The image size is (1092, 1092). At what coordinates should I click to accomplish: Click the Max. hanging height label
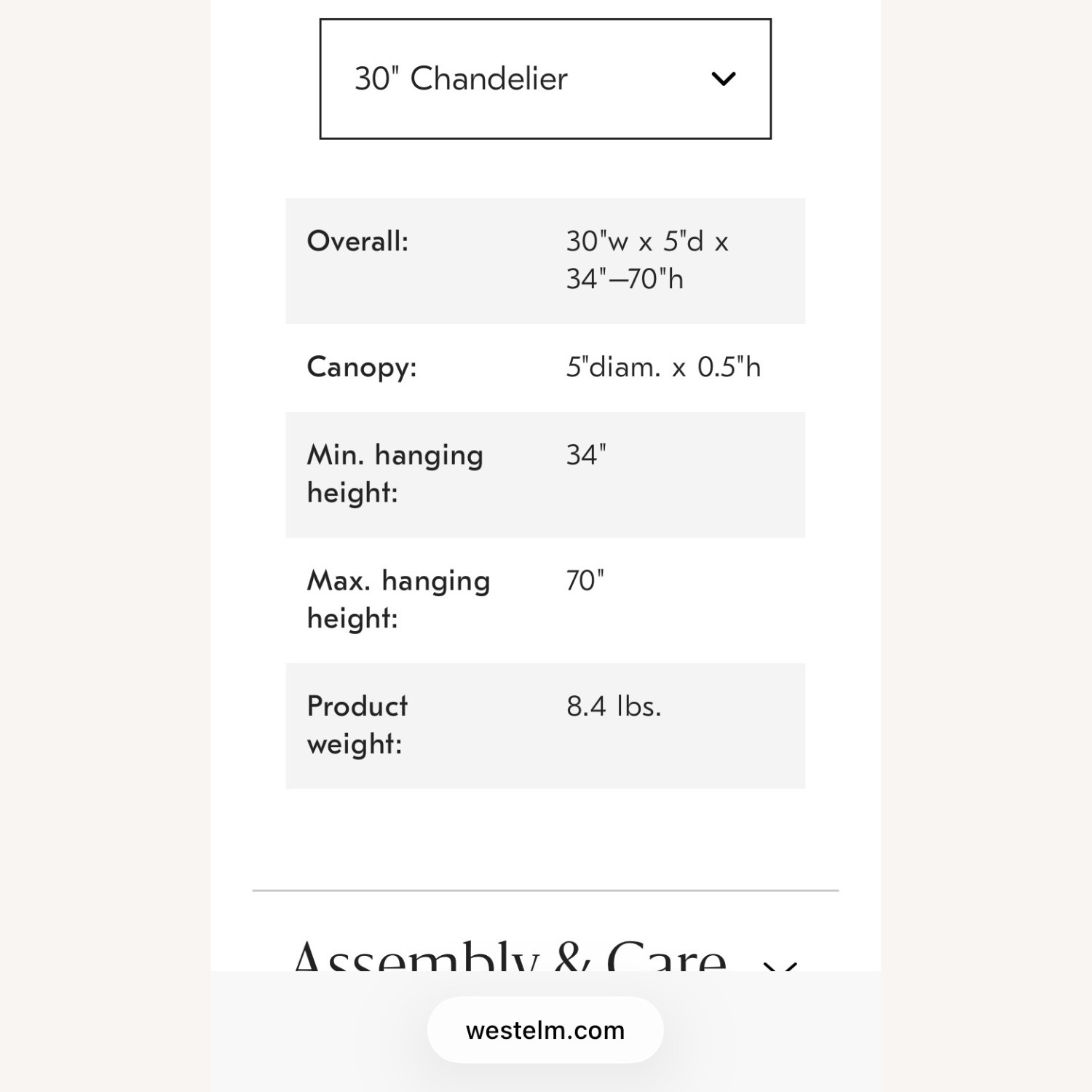[x=398, y=599]
